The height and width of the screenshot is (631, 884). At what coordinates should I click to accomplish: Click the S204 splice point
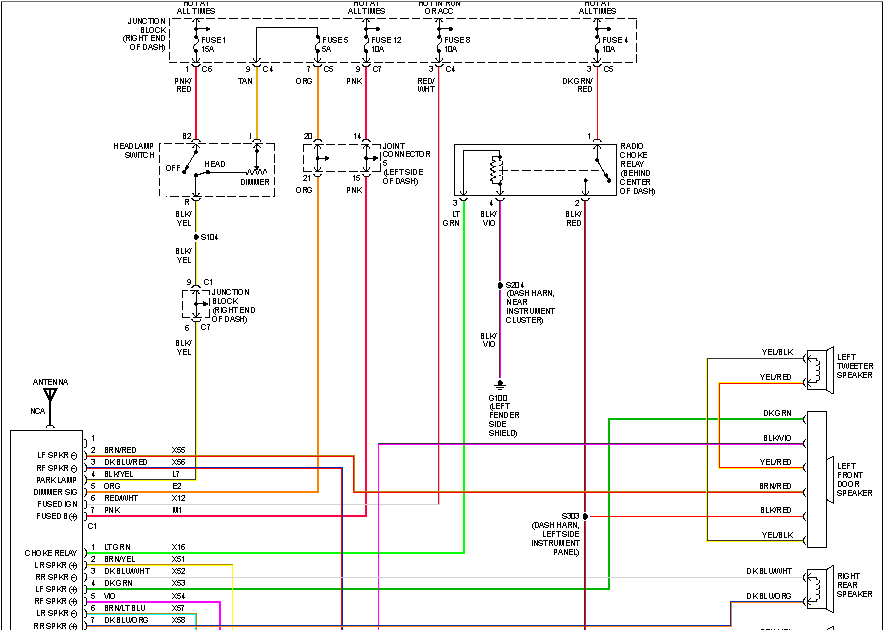499,285
